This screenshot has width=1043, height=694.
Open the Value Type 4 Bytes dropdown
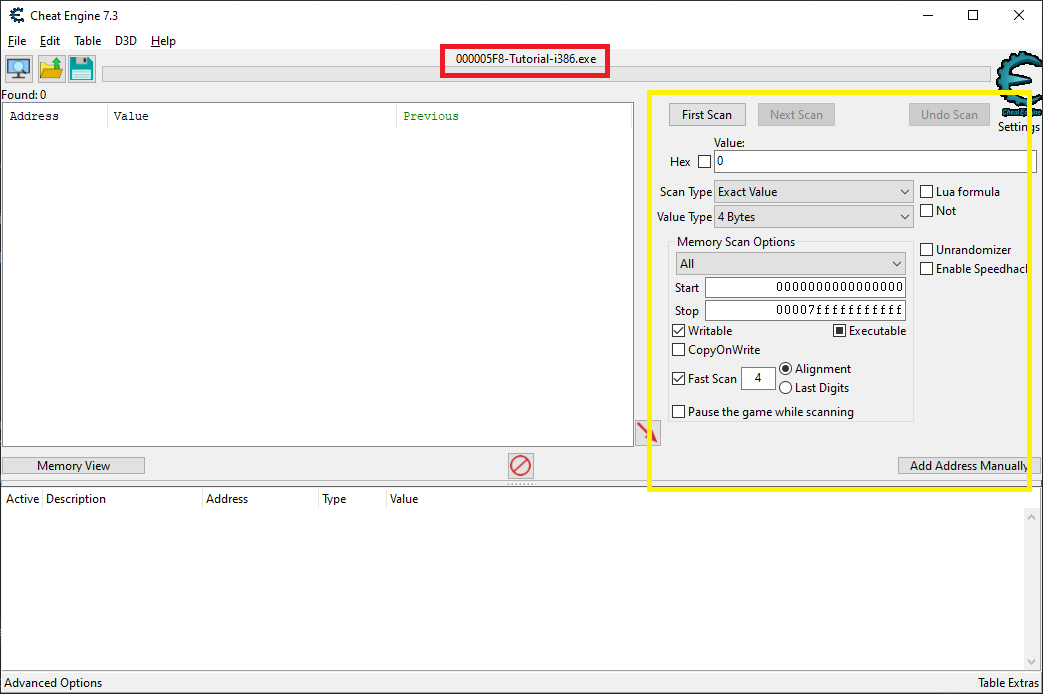[813, 217]
